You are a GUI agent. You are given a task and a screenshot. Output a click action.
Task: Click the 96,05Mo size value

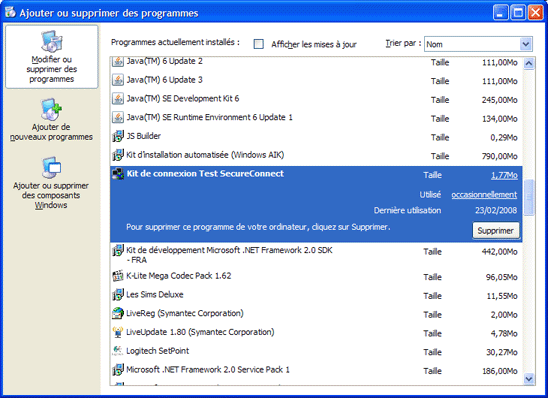point(502,277)
